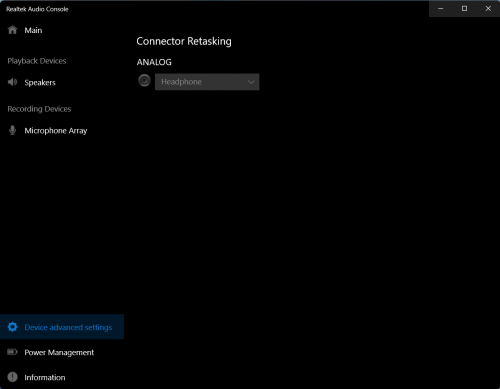Close the Realtek Audio Console window
Viewport: 500px width, 389px height.
click(488, 9)
